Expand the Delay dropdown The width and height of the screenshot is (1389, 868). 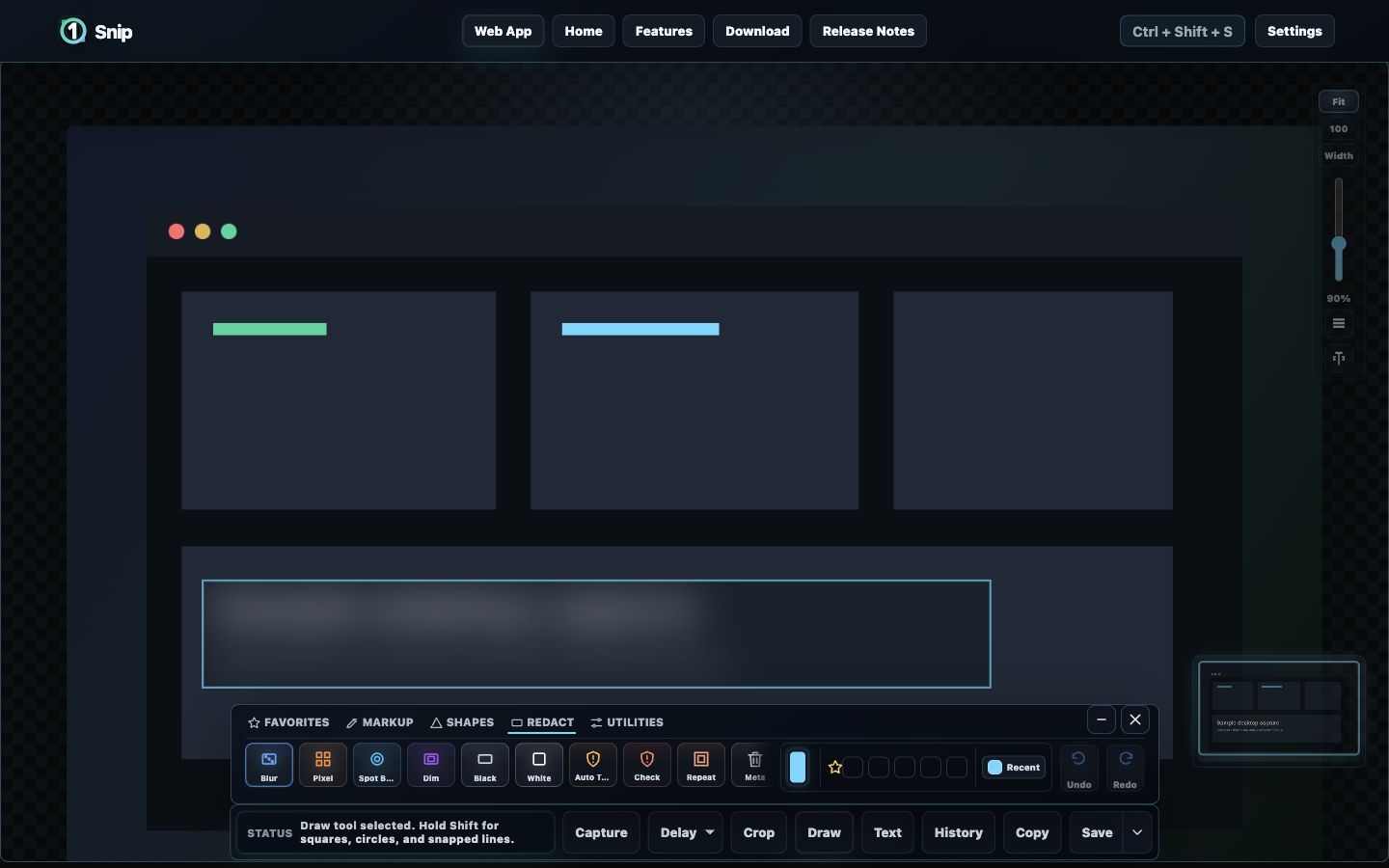686,832
